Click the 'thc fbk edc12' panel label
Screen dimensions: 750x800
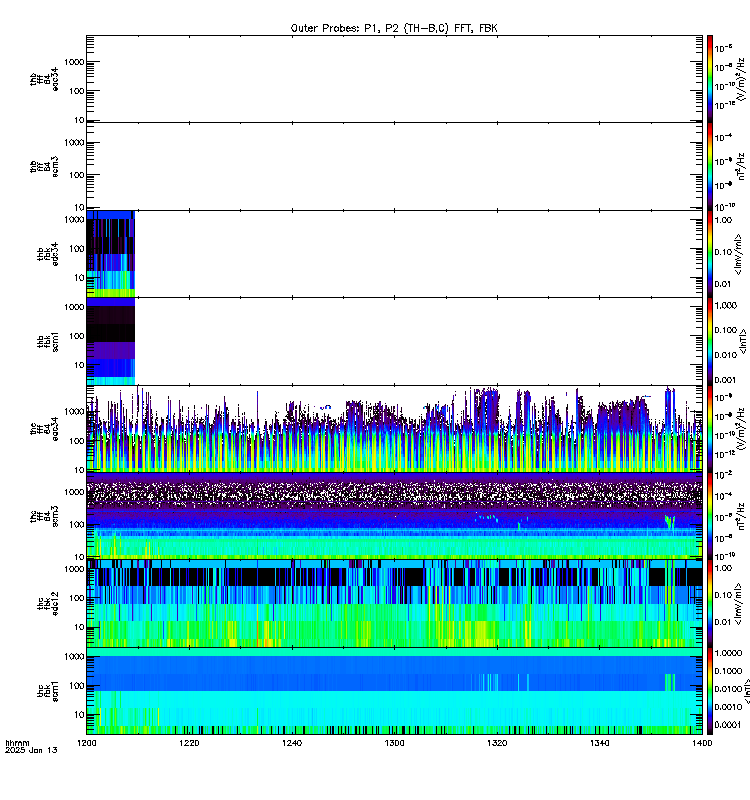[x=48, y=604]
